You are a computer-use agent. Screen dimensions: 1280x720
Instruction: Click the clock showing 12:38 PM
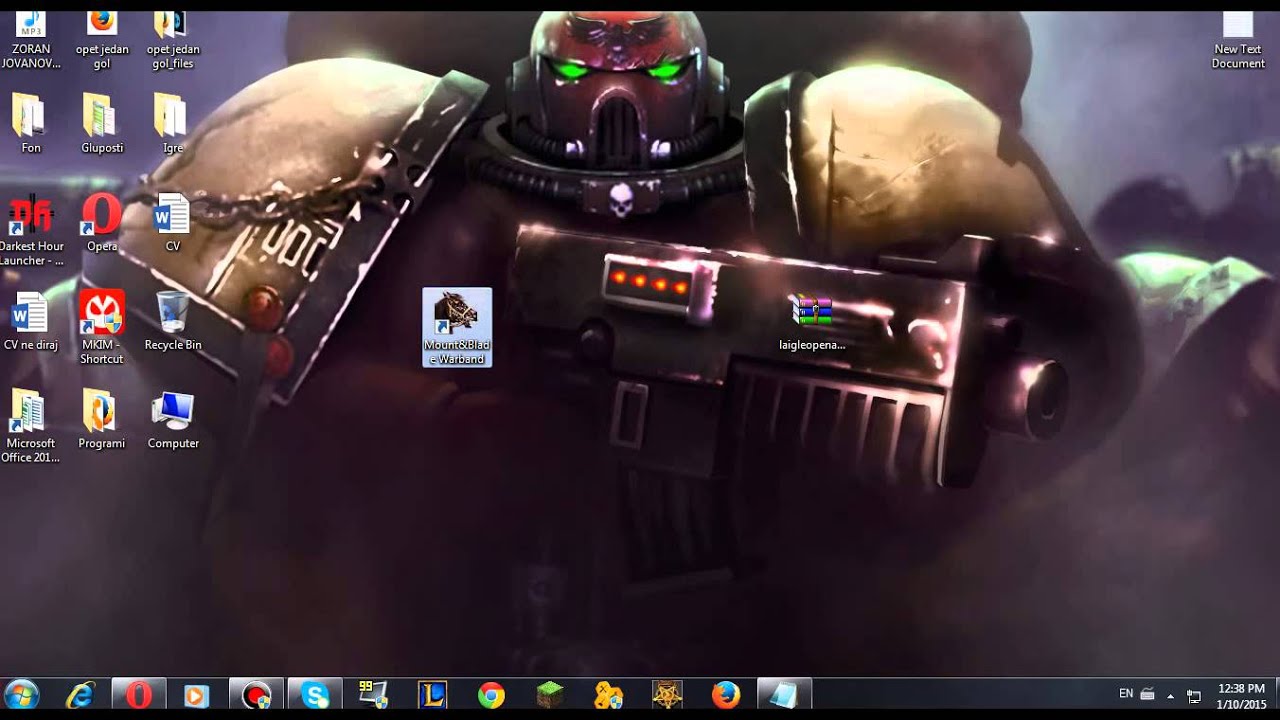point(1241,696)
